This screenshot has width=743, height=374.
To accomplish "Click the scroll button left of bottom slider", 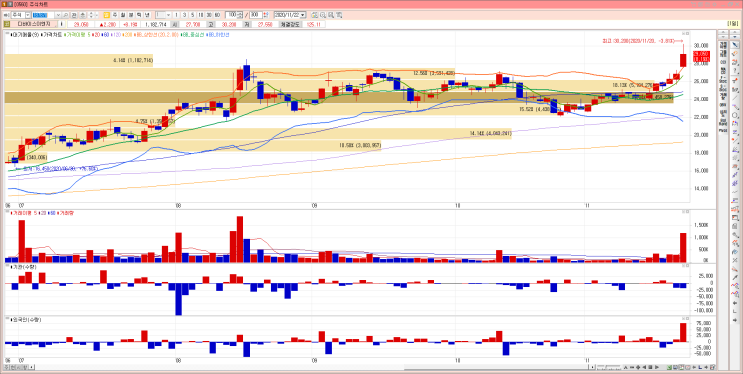I will coord(592,367).
